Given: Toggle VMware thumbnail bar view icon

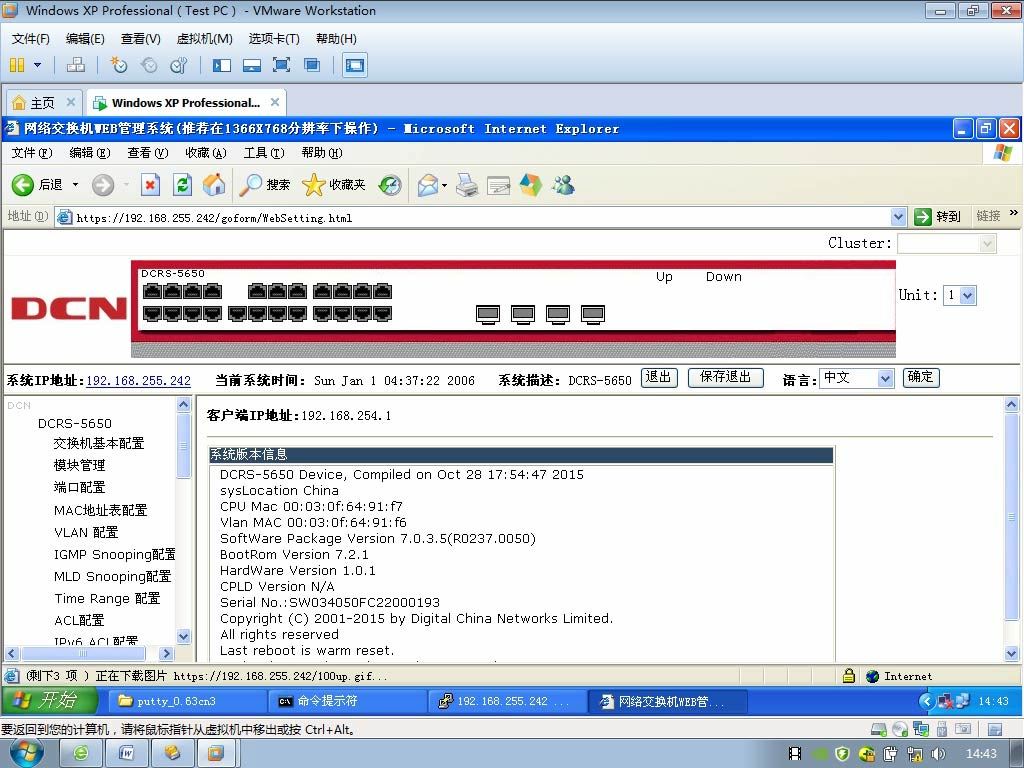Looking at the screenshot, I should click(251, 65).
